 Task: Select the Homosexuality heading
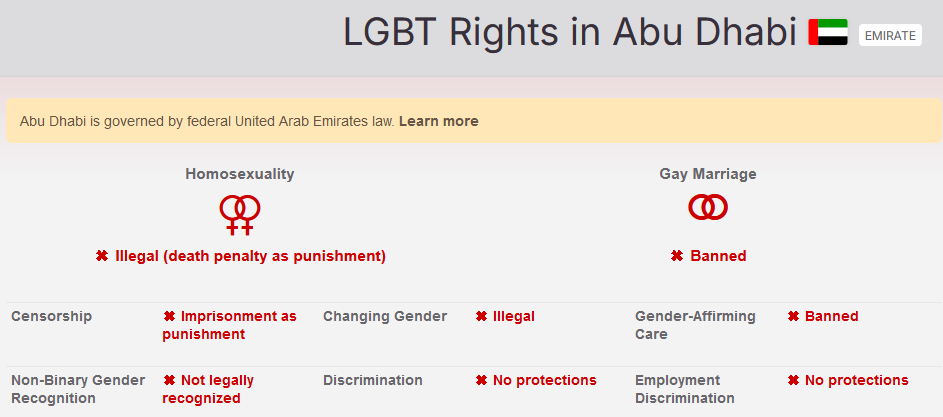pyautogui.click(x=239, y=174)
